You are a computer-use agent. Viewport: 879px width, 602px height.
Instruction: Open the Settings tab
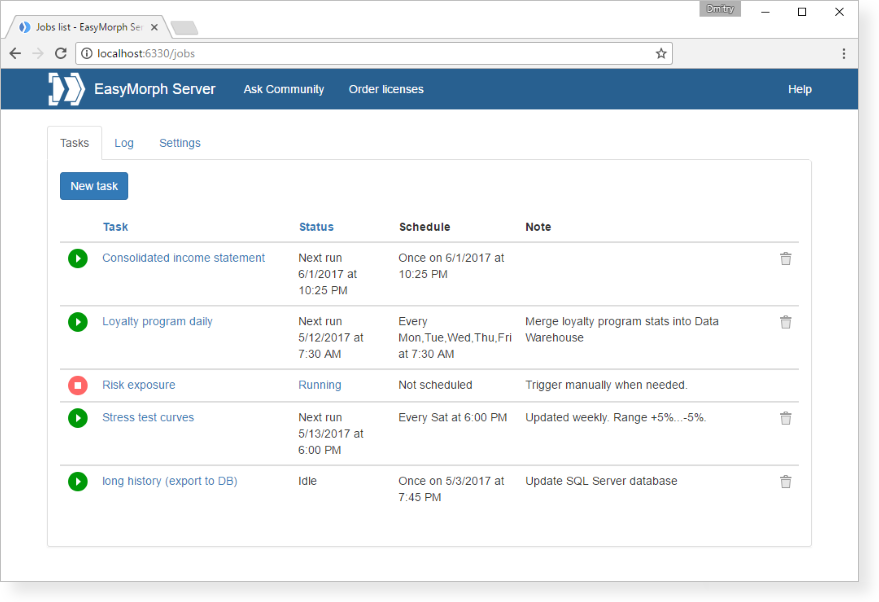pos(180,143)
